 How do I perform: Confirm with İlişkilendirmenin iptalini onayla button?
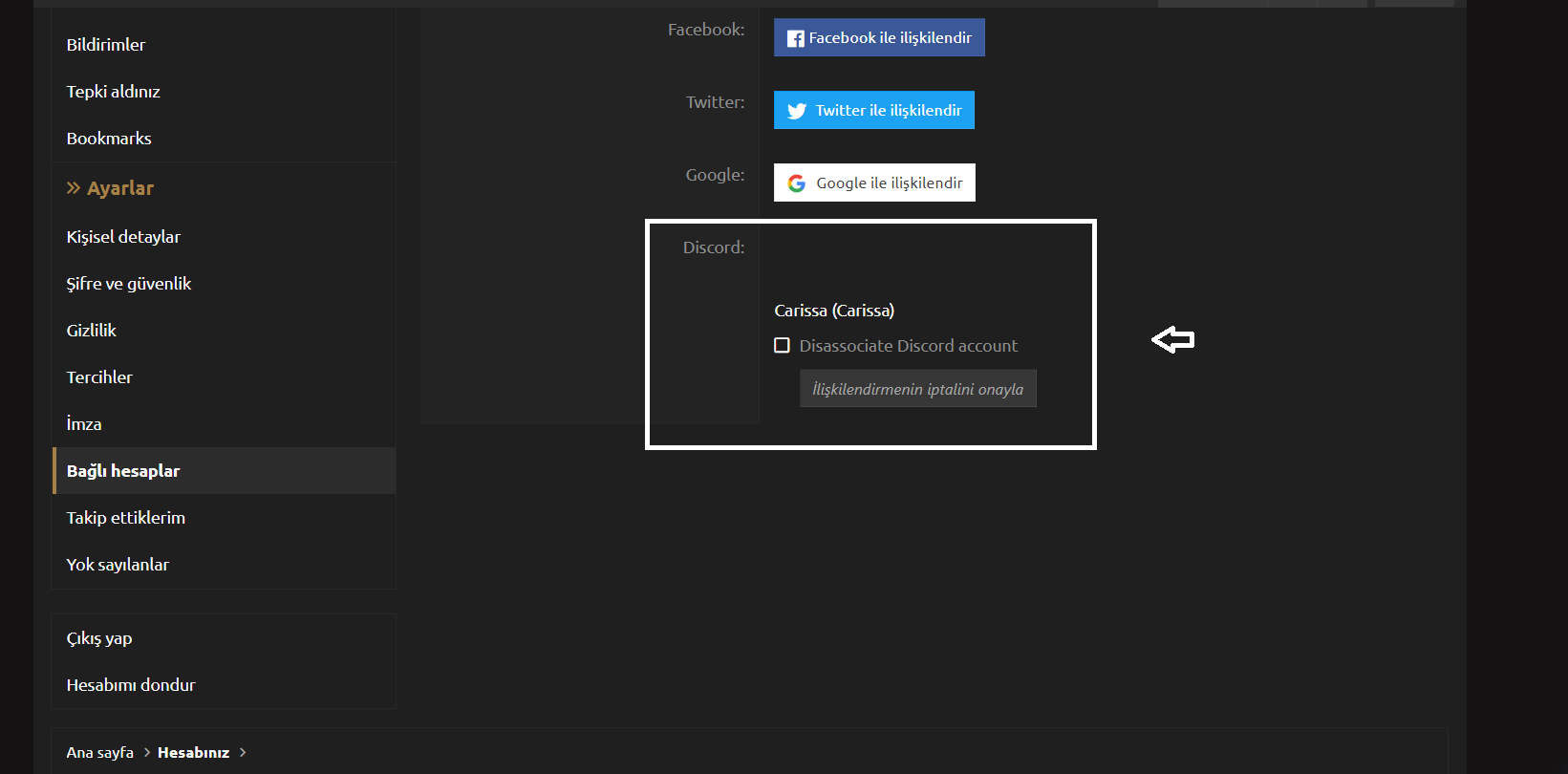(x=917, y=389)
